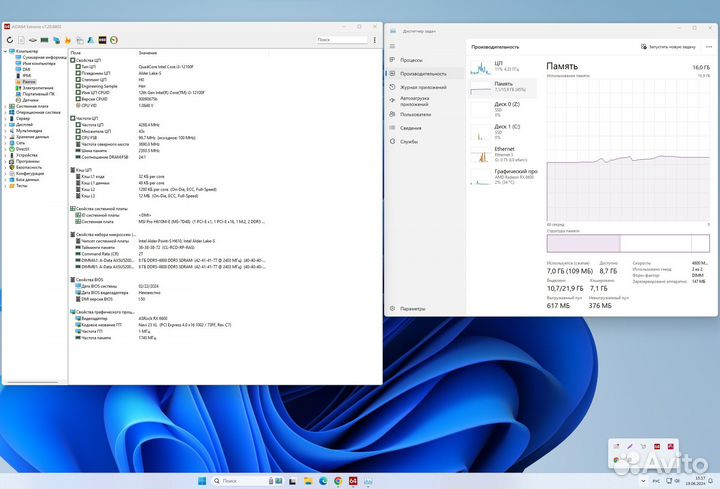Select DMI under Компьютер
The height and width of the screenshot is (489, 720).
tap(23, 69)
